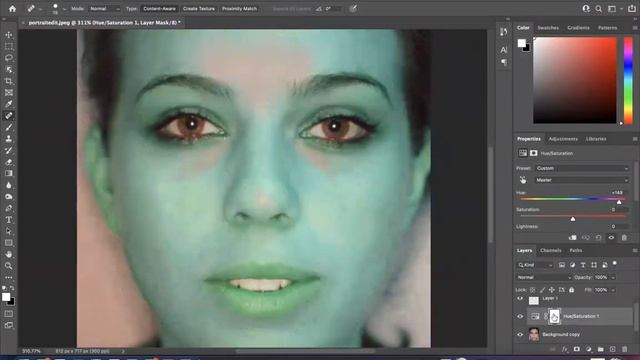Viewport: 640px width, 360px height.
Task: Click the Hue slider handle
Action: pyautogui.click(x=619, y=202)
